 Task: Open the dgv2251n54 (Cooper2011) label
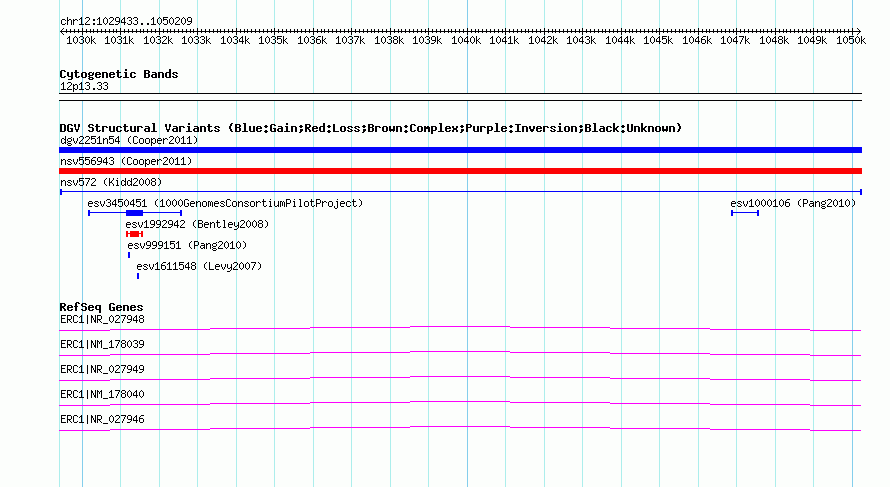pyautogui.click(x=129, y=140)
